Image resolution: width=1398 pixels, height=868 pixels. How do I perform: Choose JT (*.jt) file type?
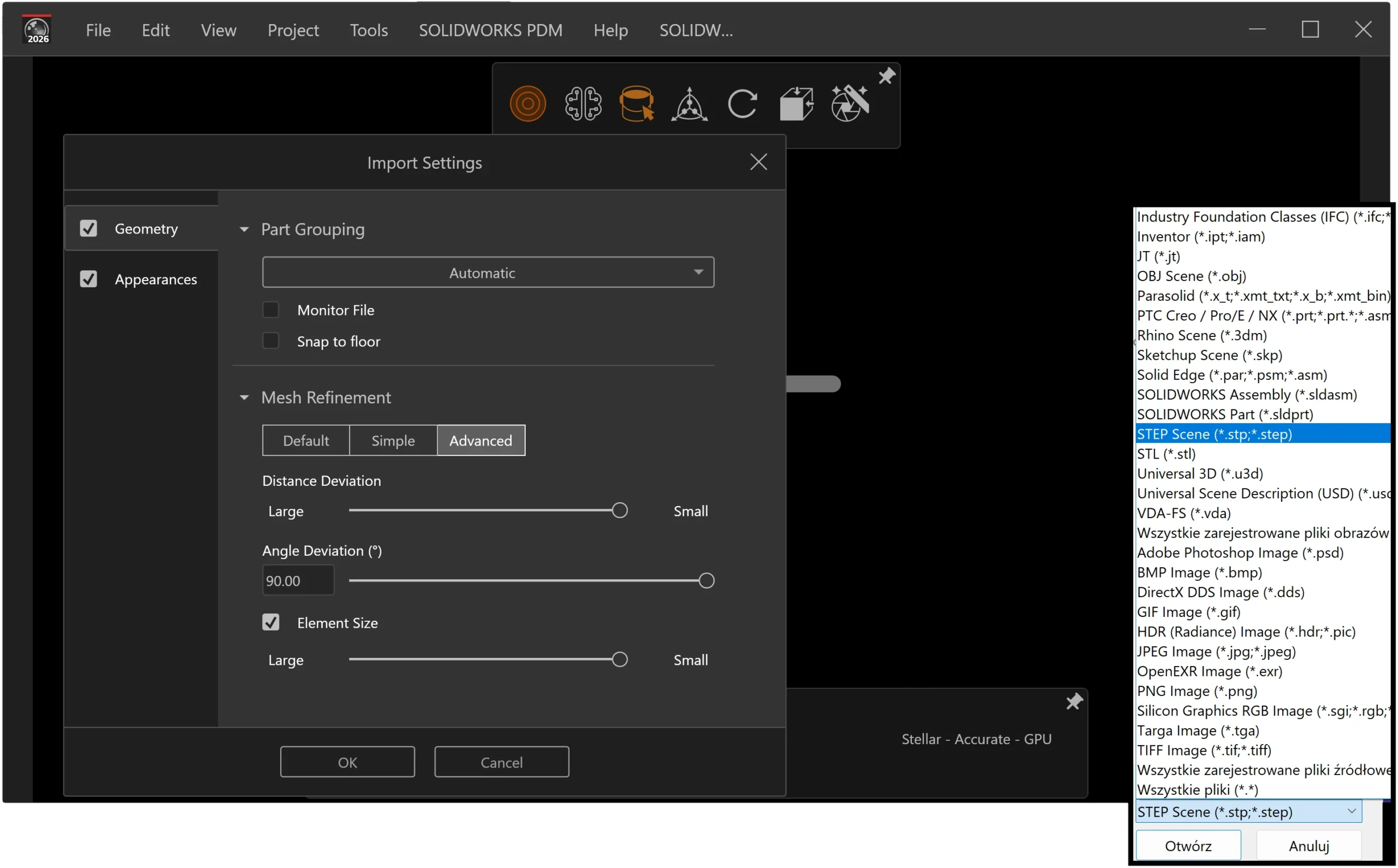1263,257
